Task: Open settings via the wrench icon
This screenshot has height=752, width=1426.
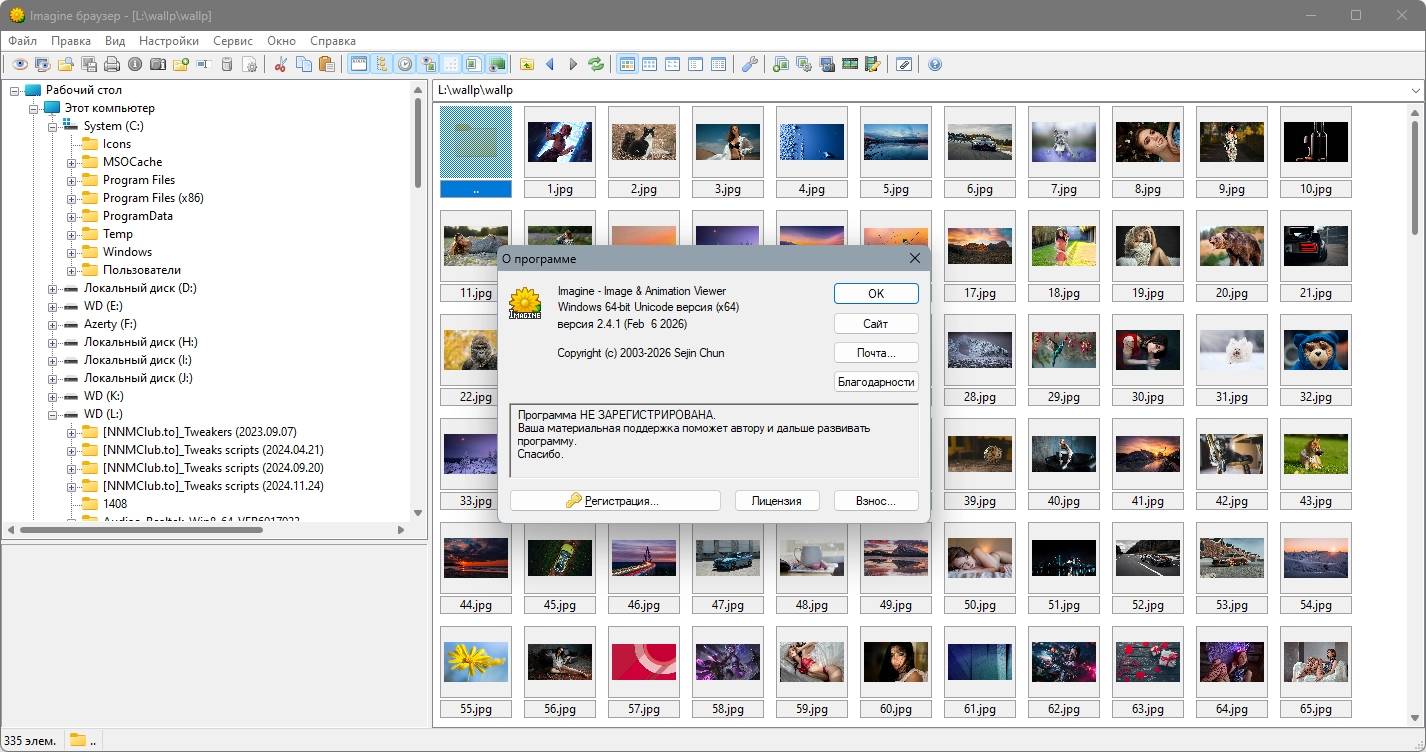Action: pyautogui.click(x=749, y=65)
